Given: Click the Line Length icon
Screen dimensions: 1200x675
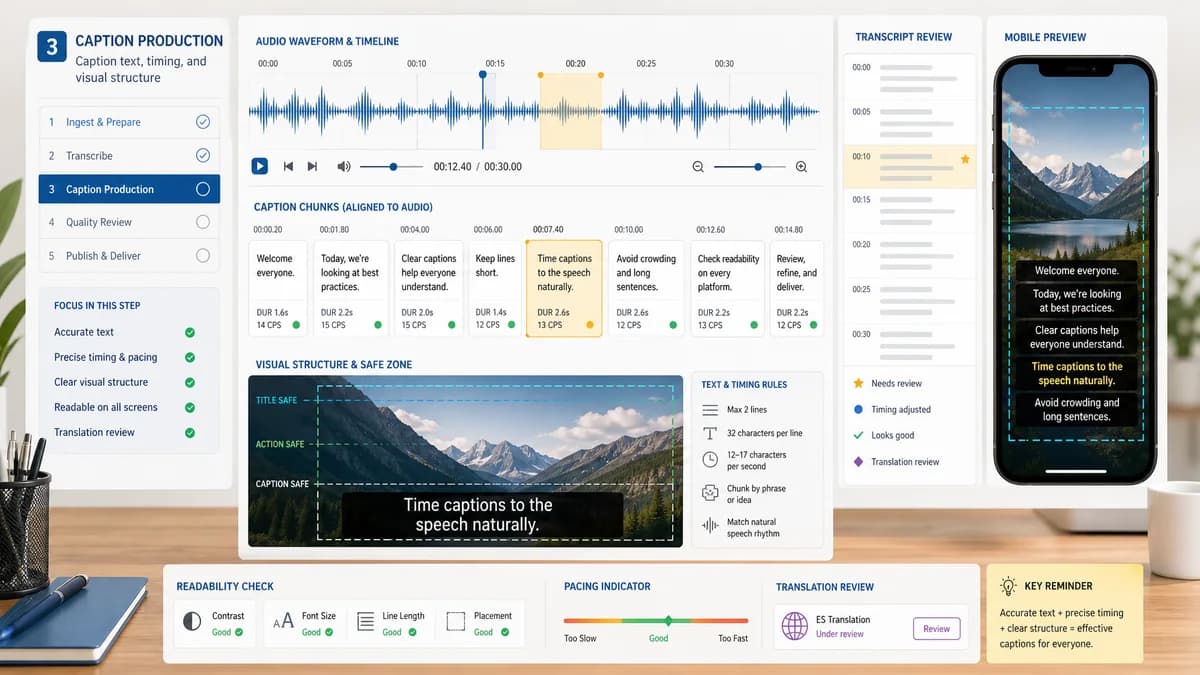Looking at the screenshot, I should pyautogui.click(x=365, y=622).
